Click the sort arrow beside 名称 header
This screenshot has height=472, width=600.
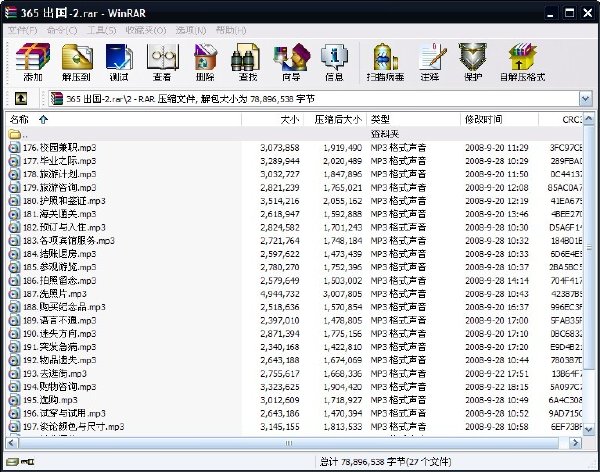[x=43, y=120]
